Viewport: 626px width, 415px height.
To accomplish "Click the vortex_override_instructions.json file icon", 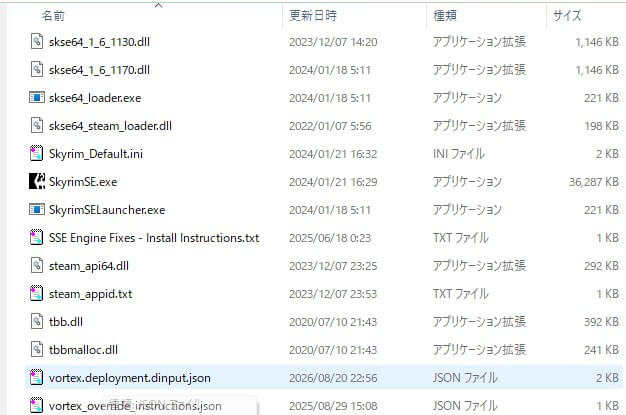I will (x=37, y=405).
